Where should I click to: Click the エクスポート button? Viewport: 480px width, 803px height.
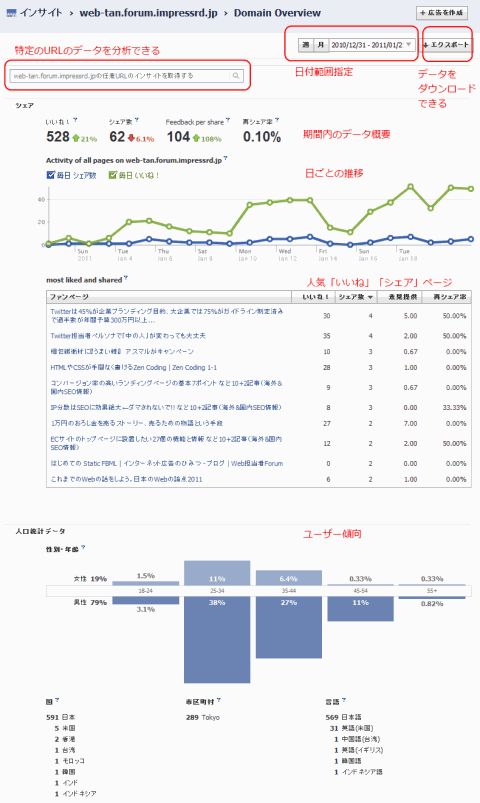(x=446, y=45)
